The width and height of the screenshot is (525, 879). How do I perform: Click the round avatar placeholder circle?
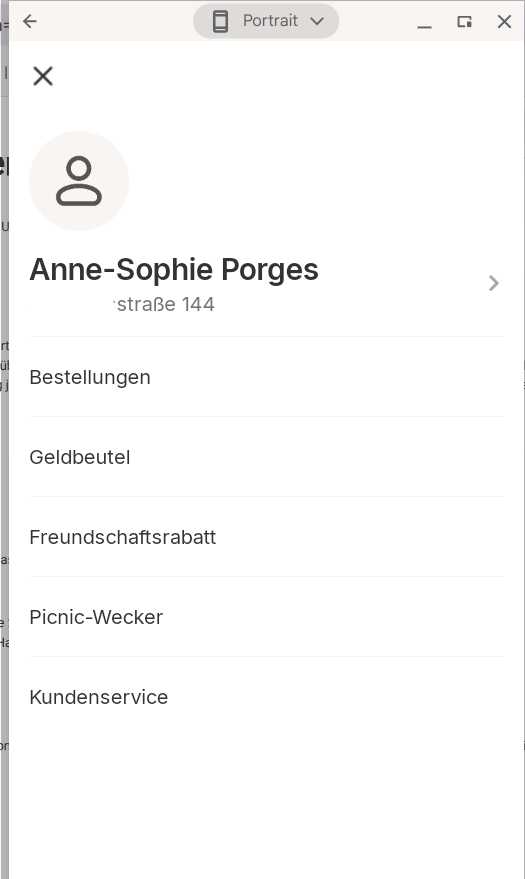(79, 181)
